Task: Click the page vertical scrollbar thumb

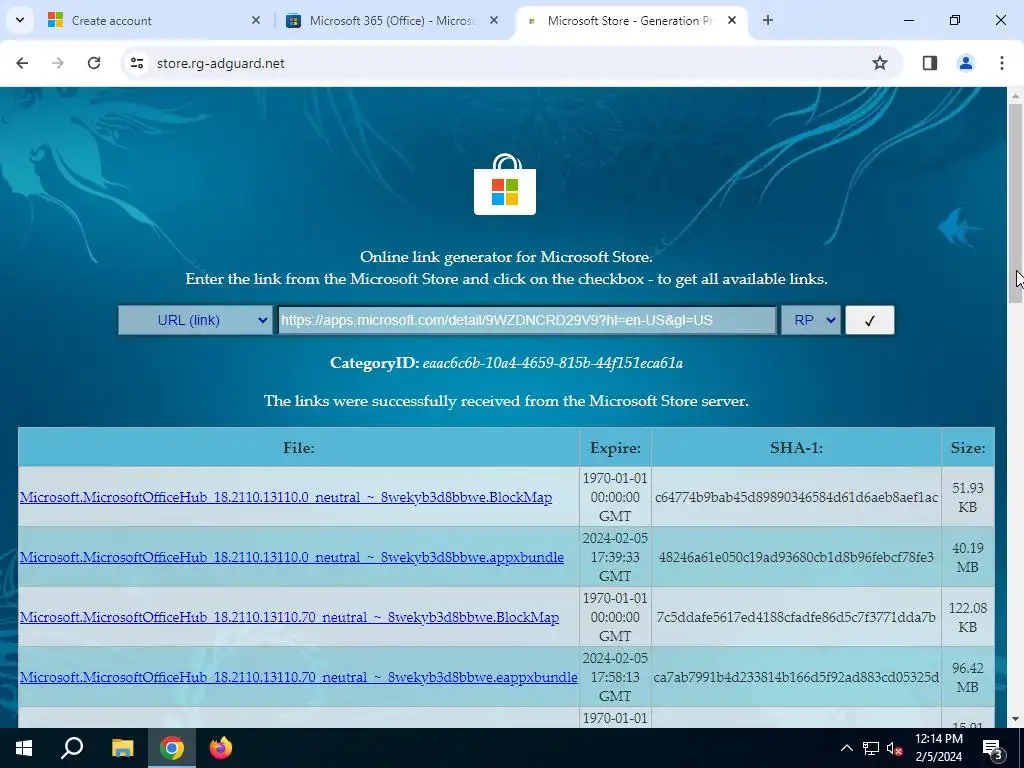Action: [x=1015, y=202]
